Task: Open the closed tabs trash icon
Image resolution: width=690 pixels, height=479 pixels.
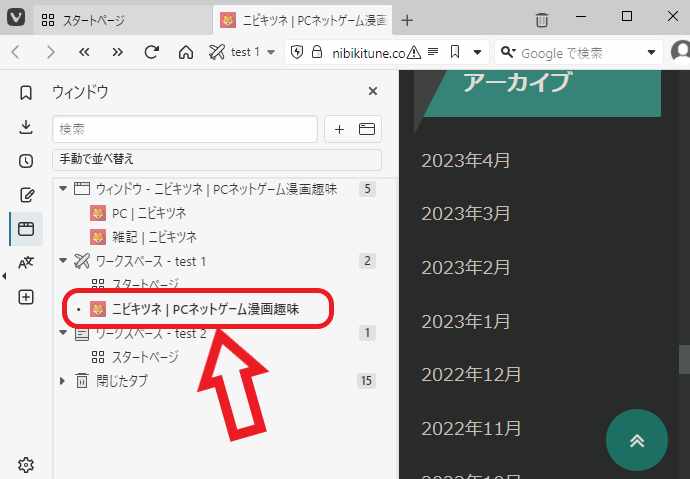Action: (x=542, y=20)
